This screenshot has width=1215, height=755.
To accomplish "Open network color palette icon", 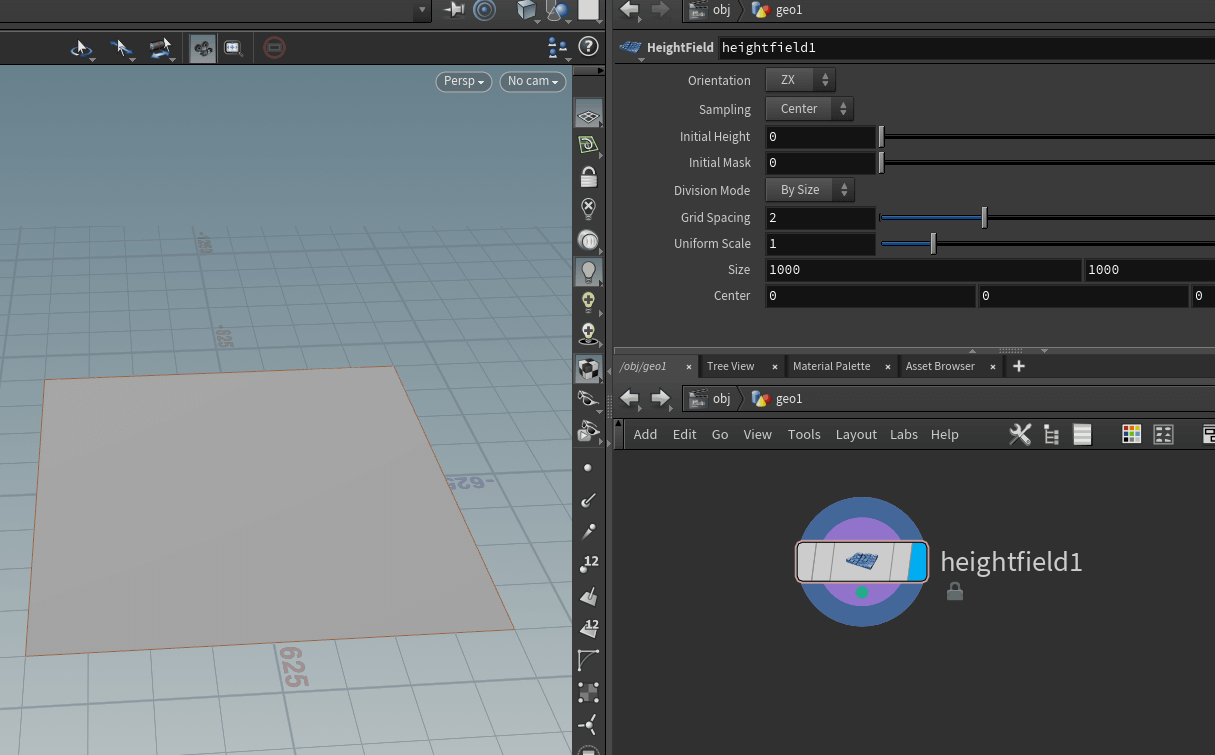I will [x=1131, y=434].
